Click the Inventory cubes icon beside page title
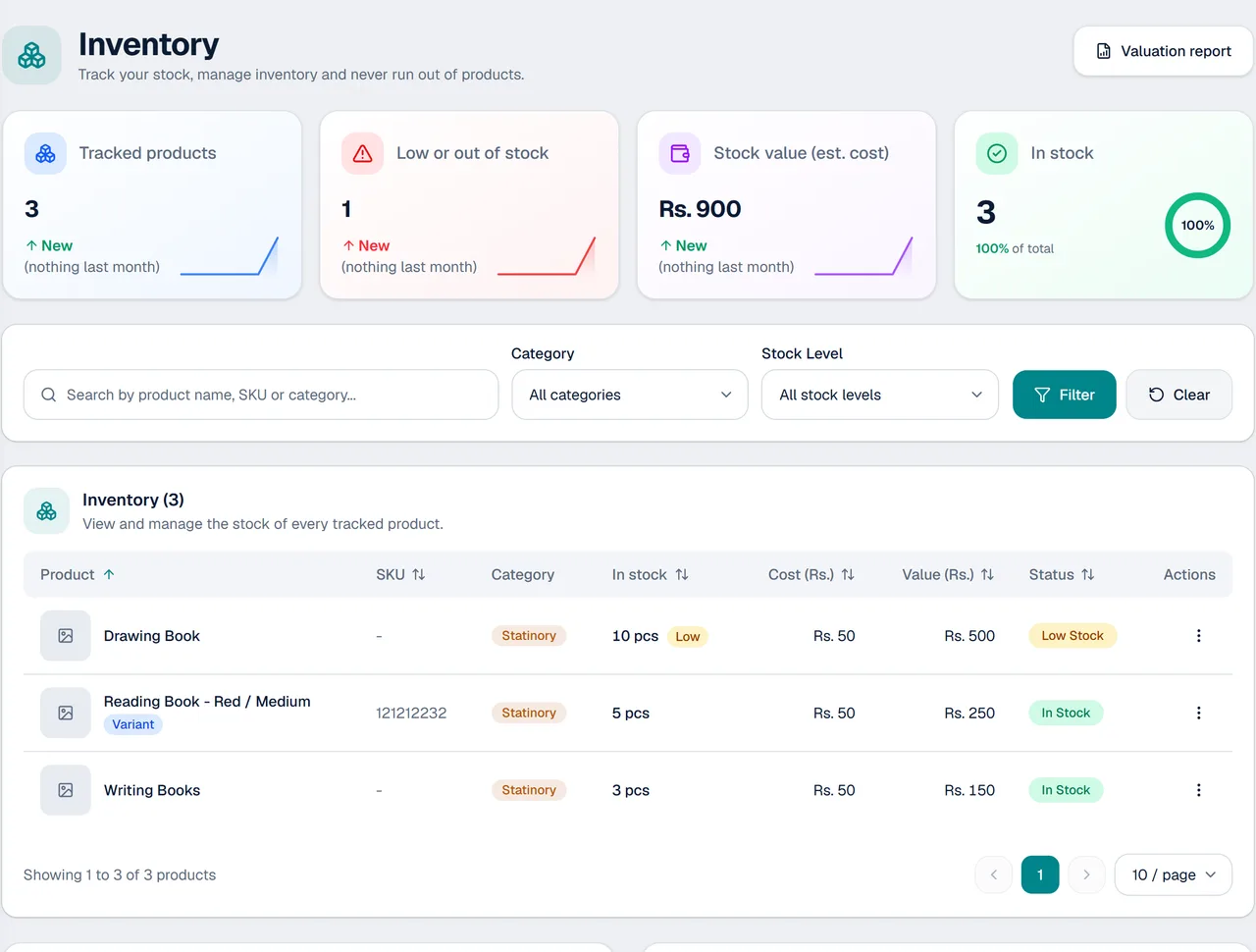The width and height of the screenshot is (1256, 952). coord(32,55)
